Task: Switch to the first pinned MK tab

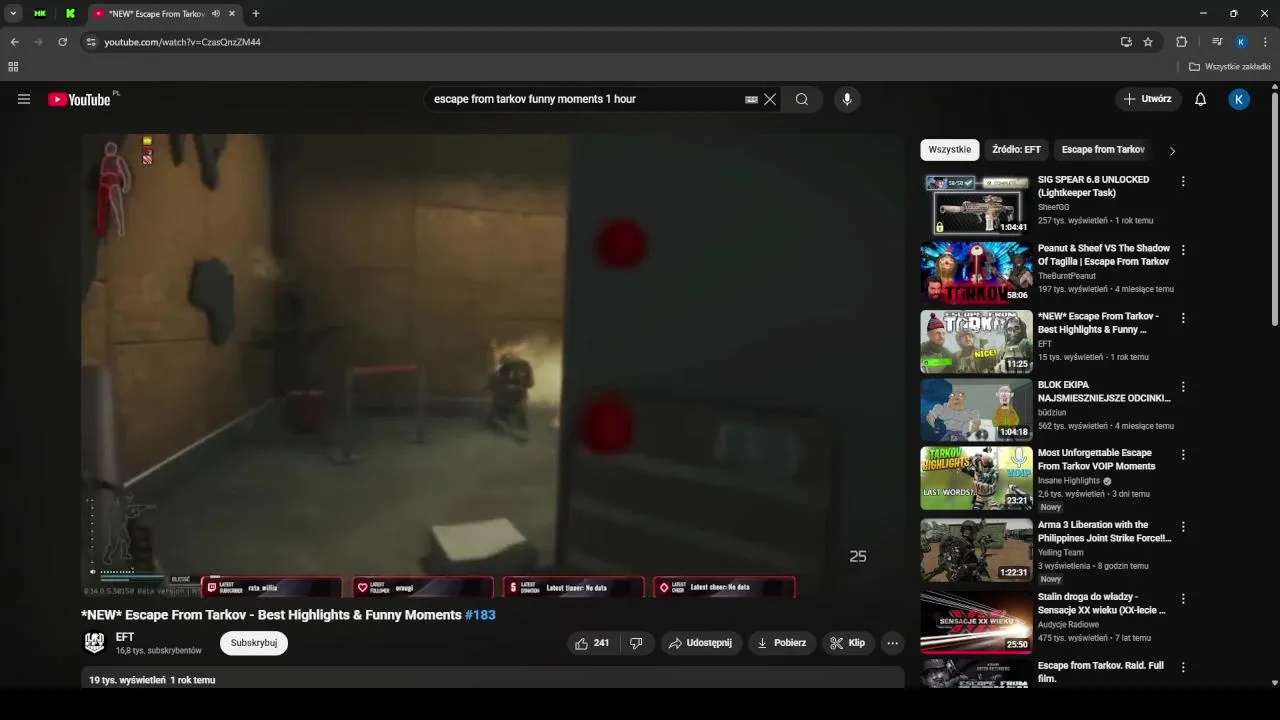Action: pyautogui.click(x=40, y=14)
